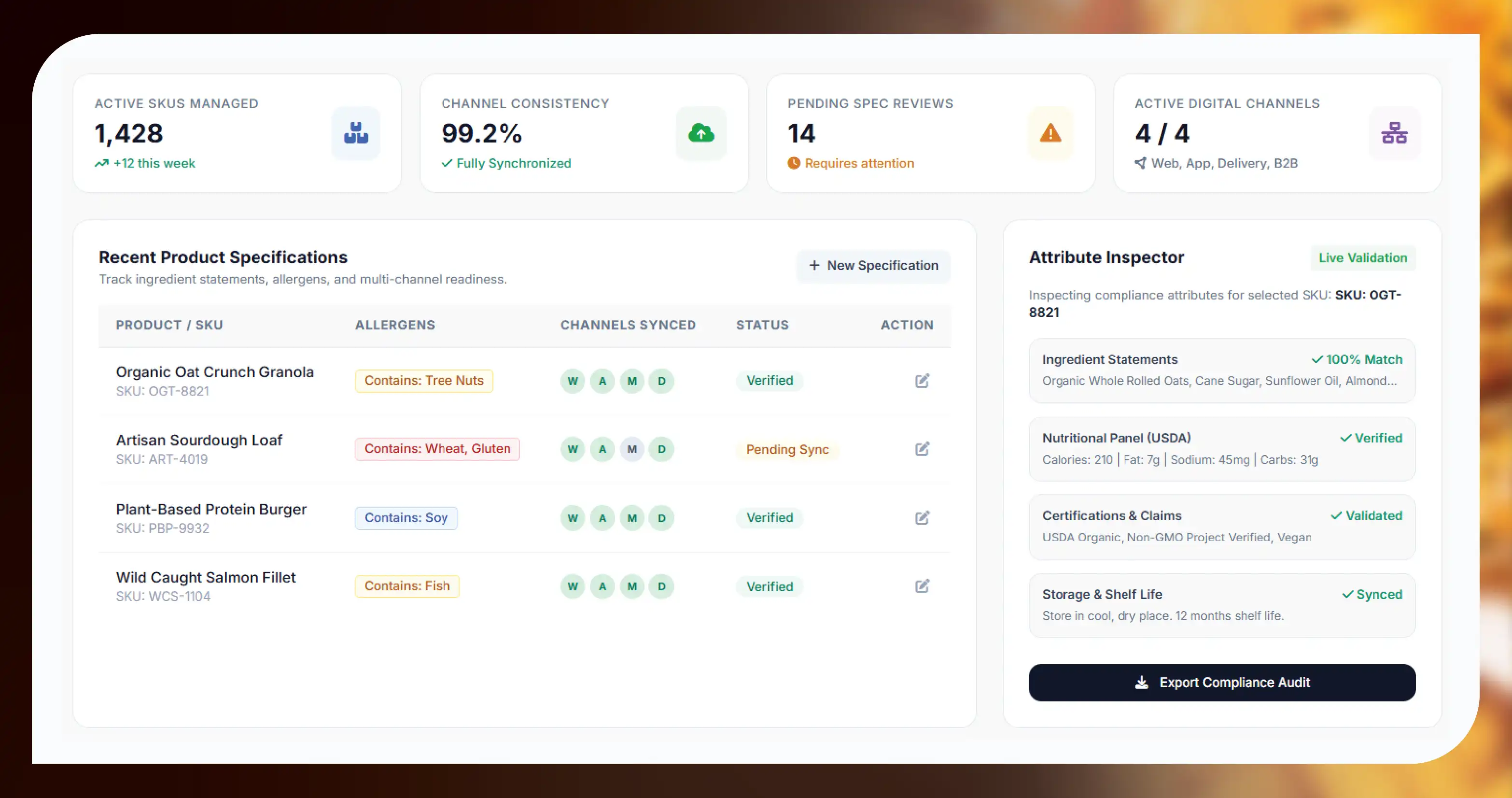Click the Fully Synchronized label

(514, 163)
